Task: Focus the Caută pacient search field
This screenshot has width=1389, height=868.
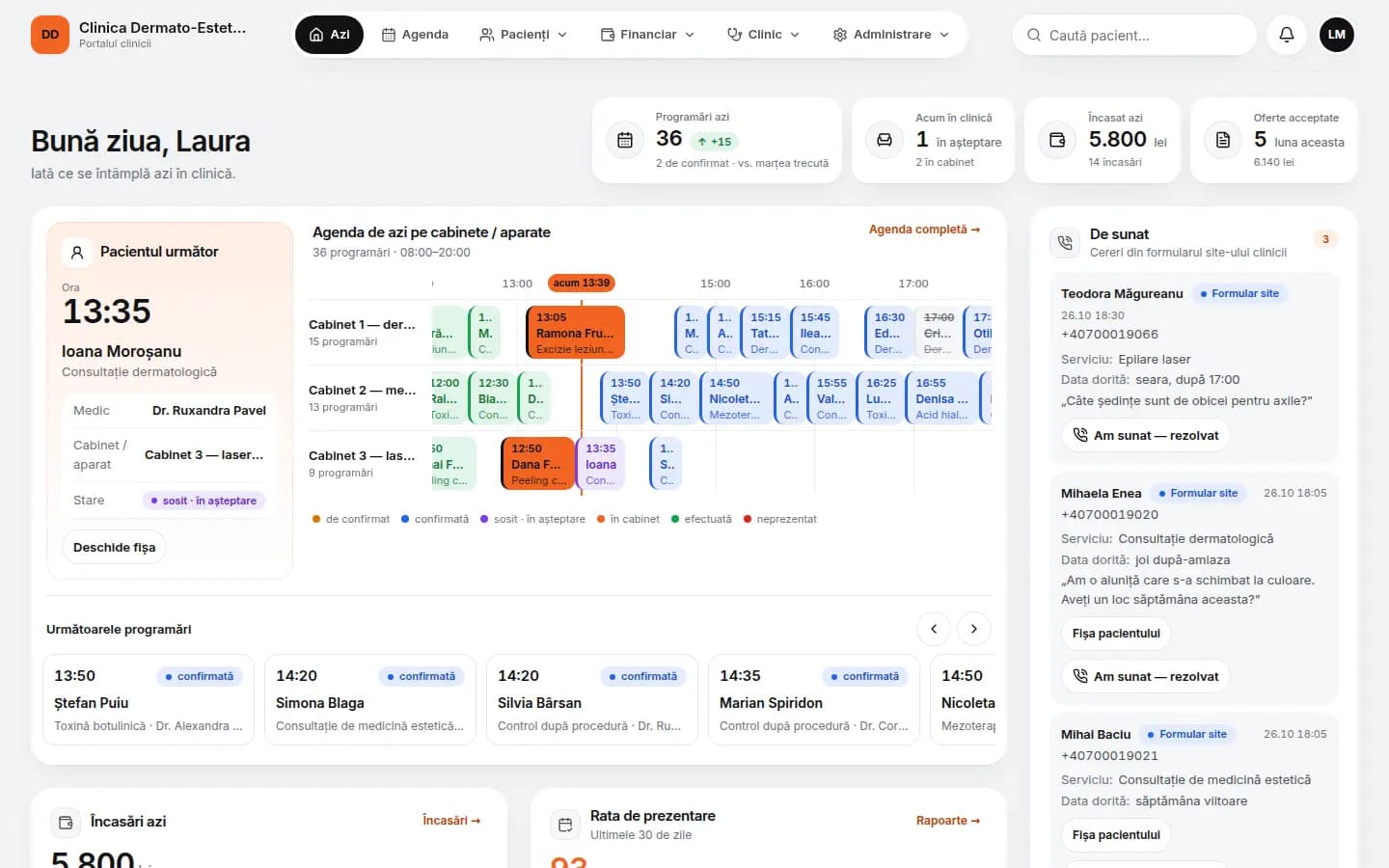Action: coord(1134,35)
